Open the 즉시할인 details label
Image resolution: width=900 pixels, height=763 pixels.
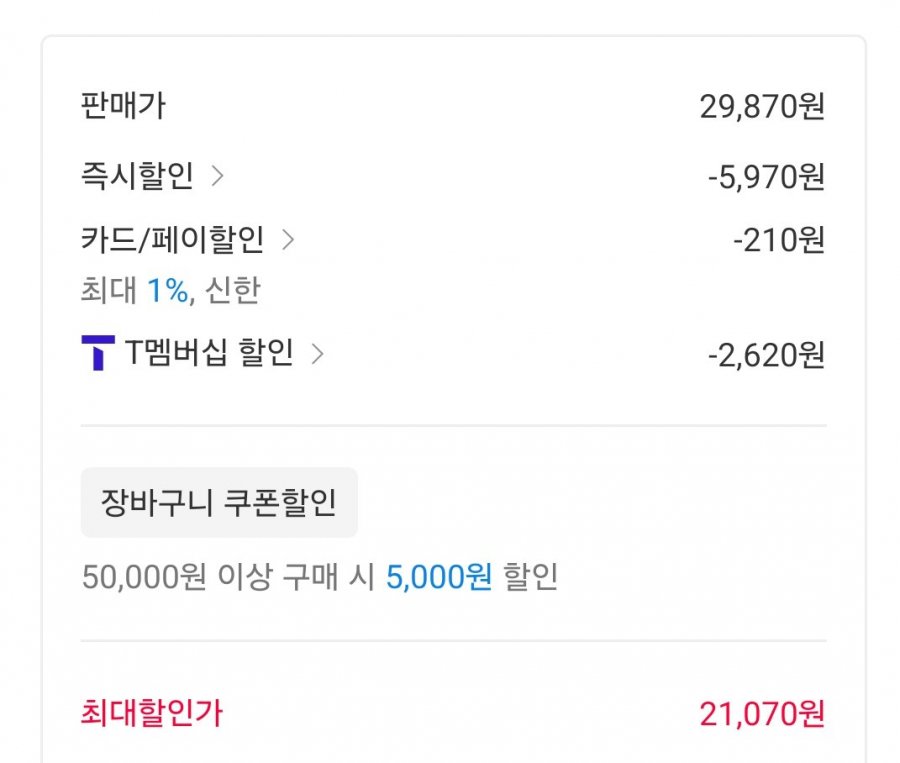point(137,175)
